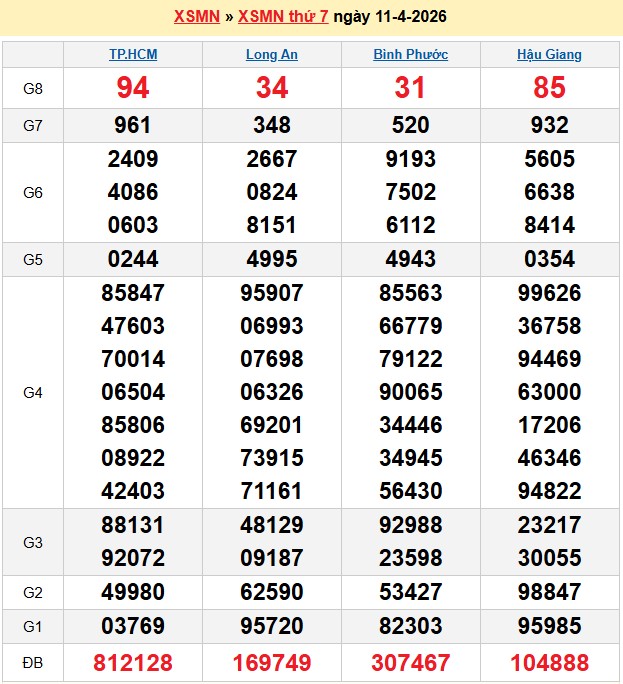Open the XSMN thứ 7 link
This screenshot has width=623, height=684.
tap(283, 16)
